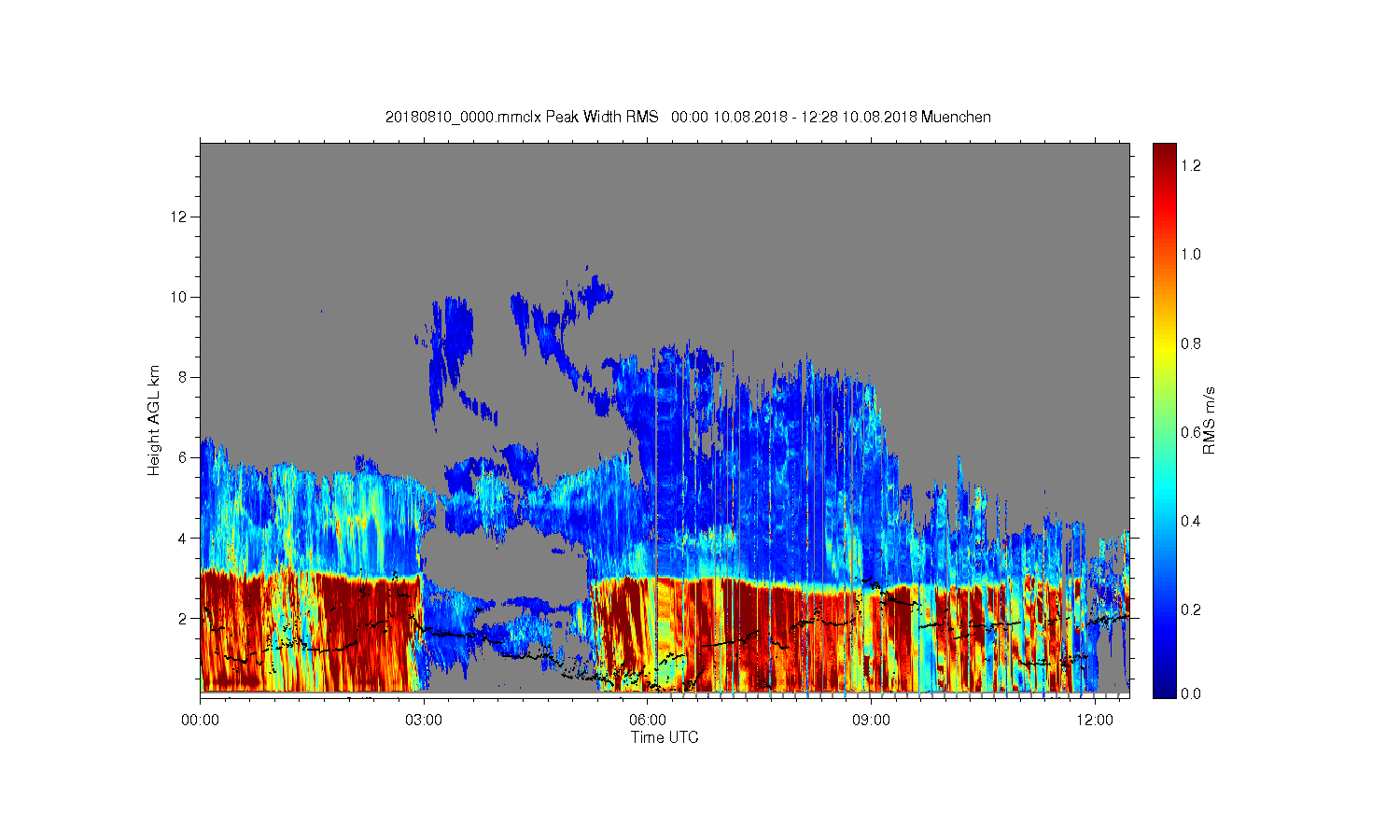Click the 00:00 time axis label
This screenshot has height=840, width=1400.
[200, 721]
